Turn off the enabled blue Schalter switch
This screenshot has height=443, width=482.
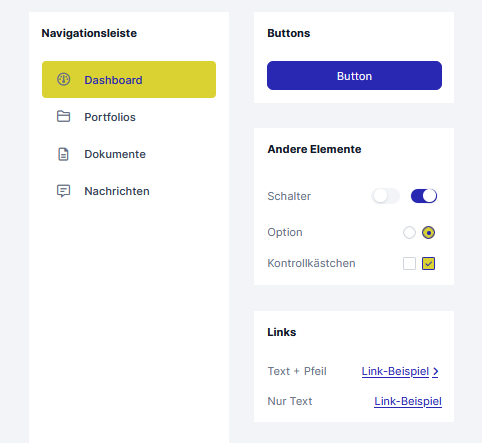424,196
